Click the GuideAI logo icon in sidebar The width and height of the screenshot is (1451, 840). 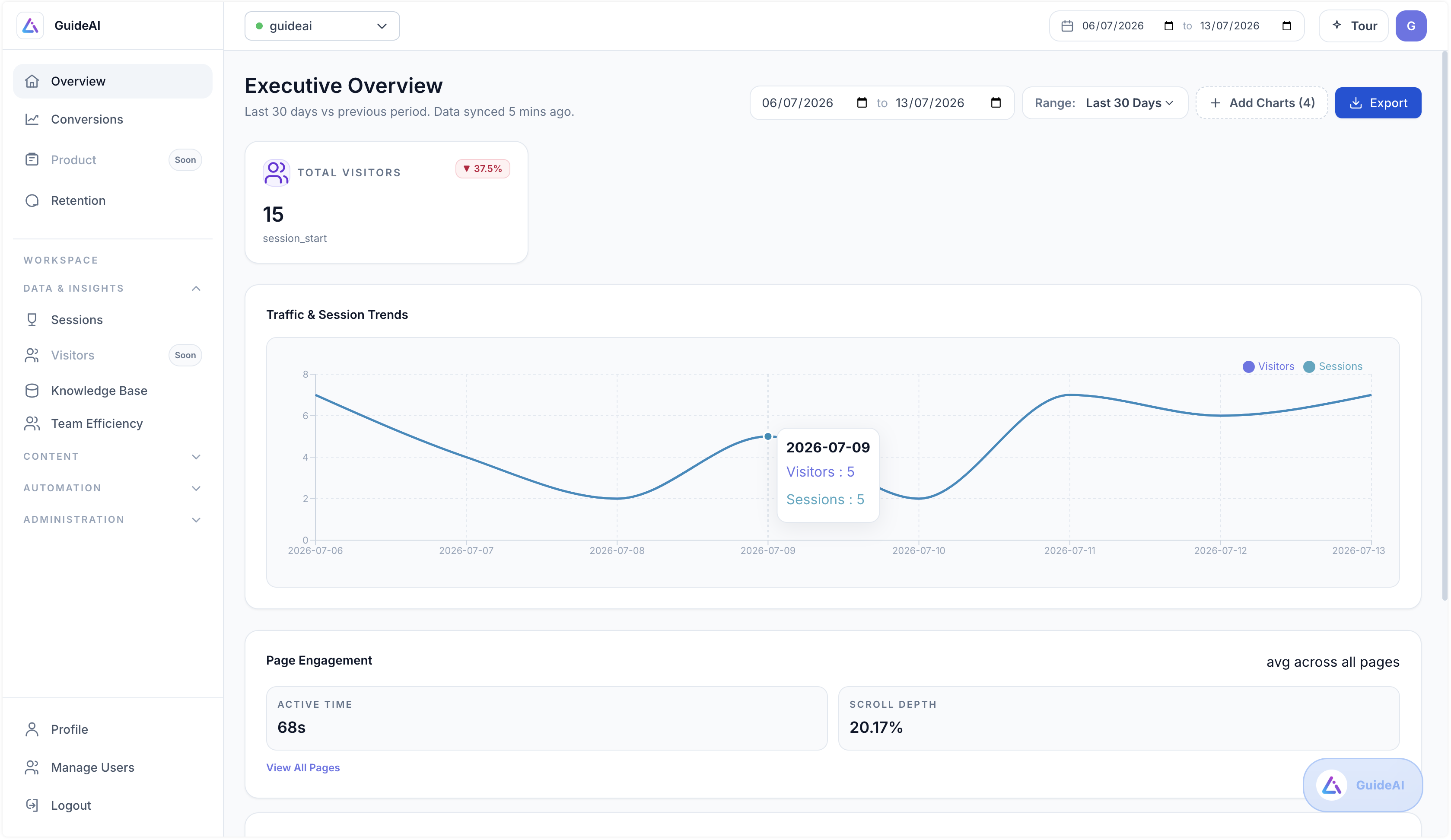pos(31,25)
